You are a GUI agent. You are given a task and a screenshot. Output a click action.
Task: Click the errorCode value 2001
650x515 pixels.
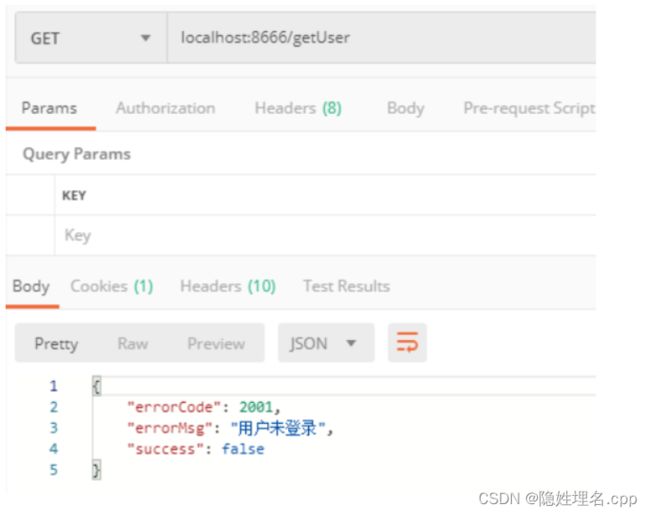[256, 407]
